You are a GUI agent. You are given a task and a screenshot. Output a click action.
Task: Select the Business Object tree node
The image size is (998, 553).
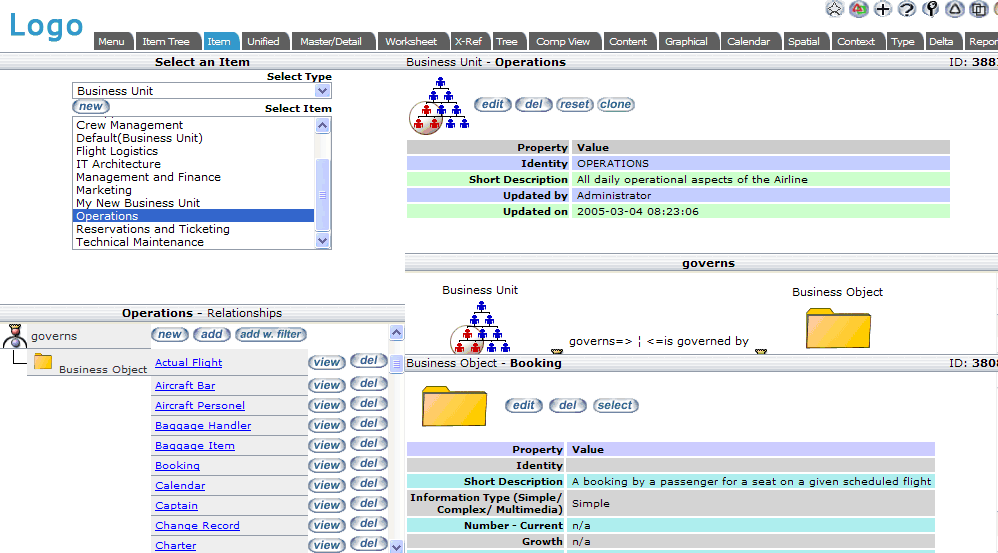coord(102,369)
